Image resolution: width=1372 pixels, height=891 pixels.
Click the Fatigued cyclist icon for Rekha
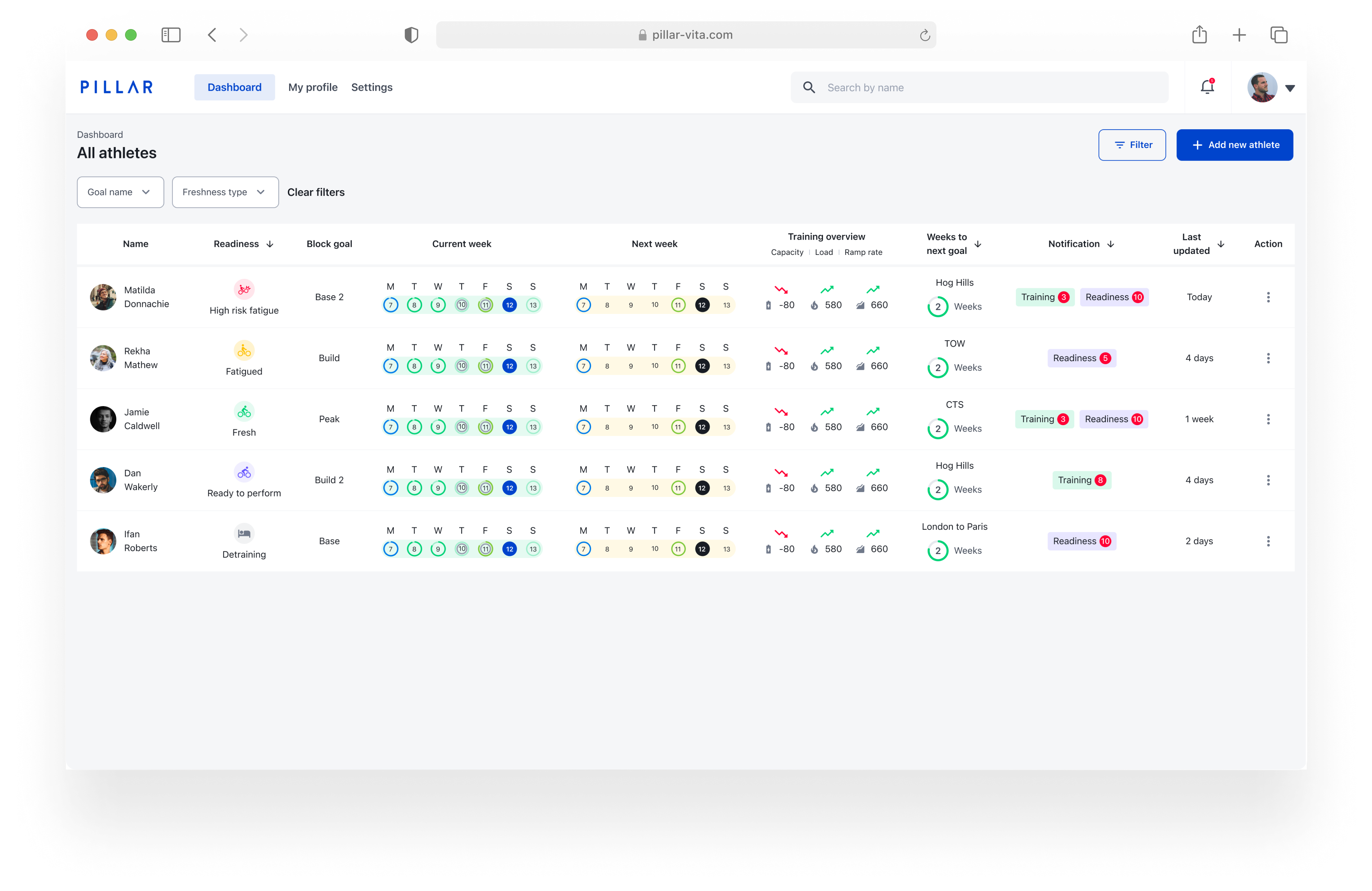click(244, 351)
